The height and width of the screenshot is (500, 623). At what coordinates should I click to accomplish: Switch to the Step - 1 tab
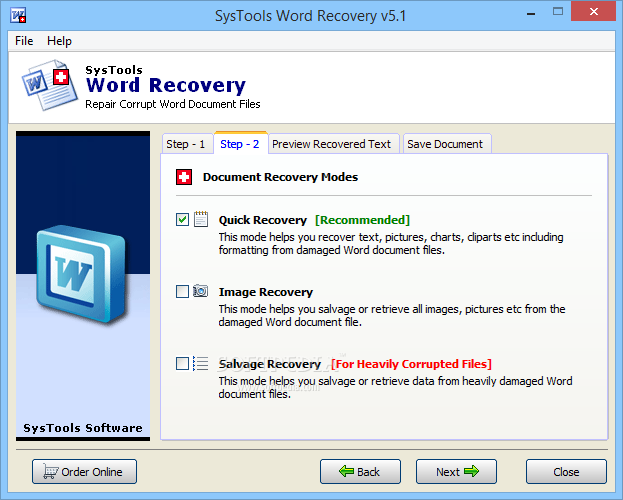click(x=186, y=144)
